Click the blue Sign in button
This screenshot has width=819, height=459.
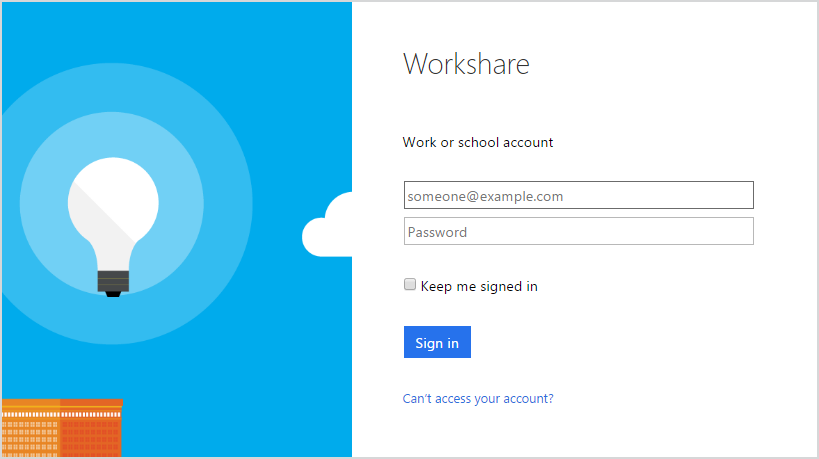[437, 342]
